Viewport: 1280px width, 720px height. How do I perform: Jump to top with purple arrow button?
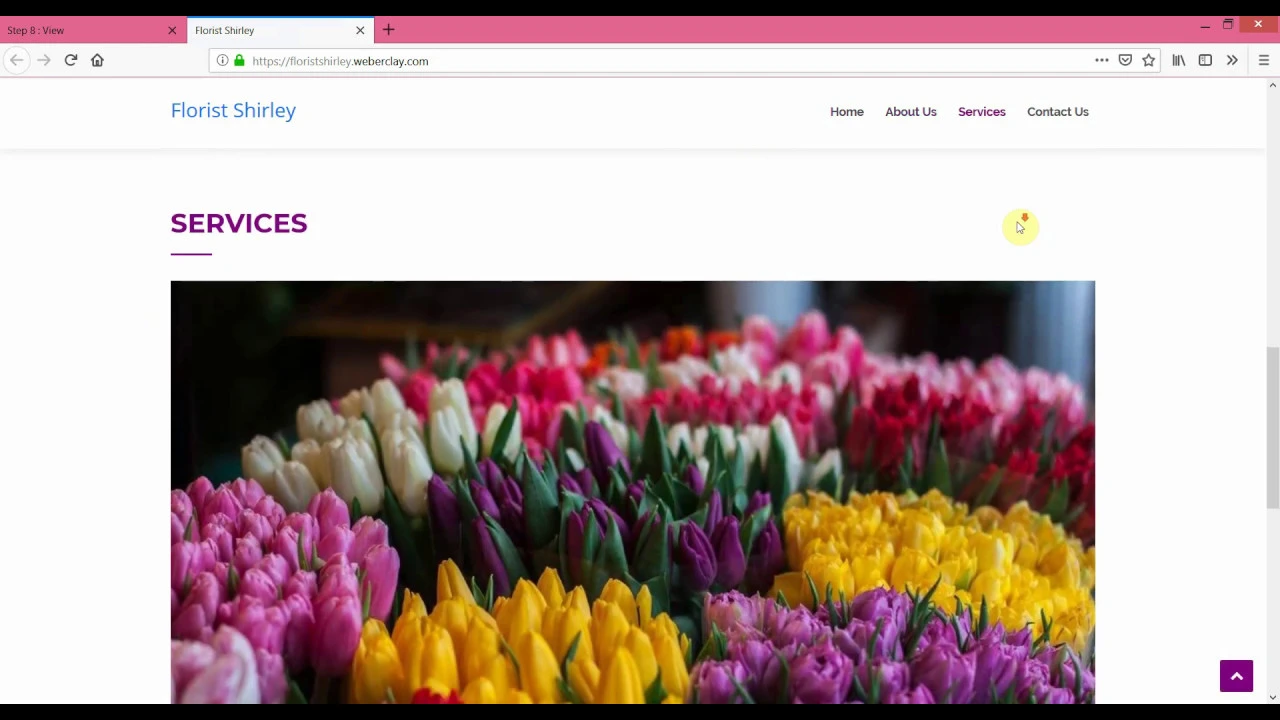pyautogui.click(x=1236, y=676)
